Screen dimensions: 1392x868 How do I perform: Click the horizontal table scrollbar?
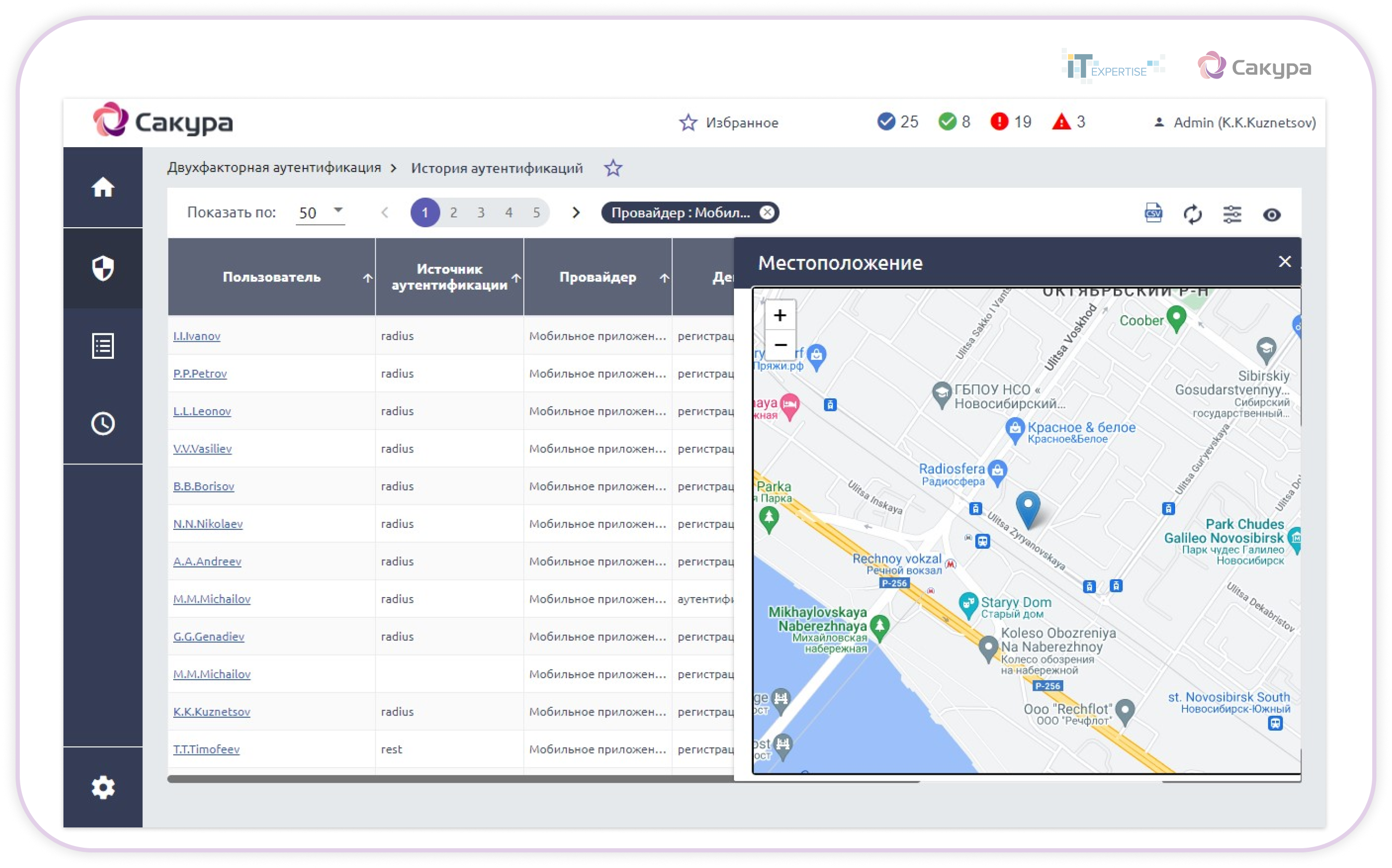point(448,779)
